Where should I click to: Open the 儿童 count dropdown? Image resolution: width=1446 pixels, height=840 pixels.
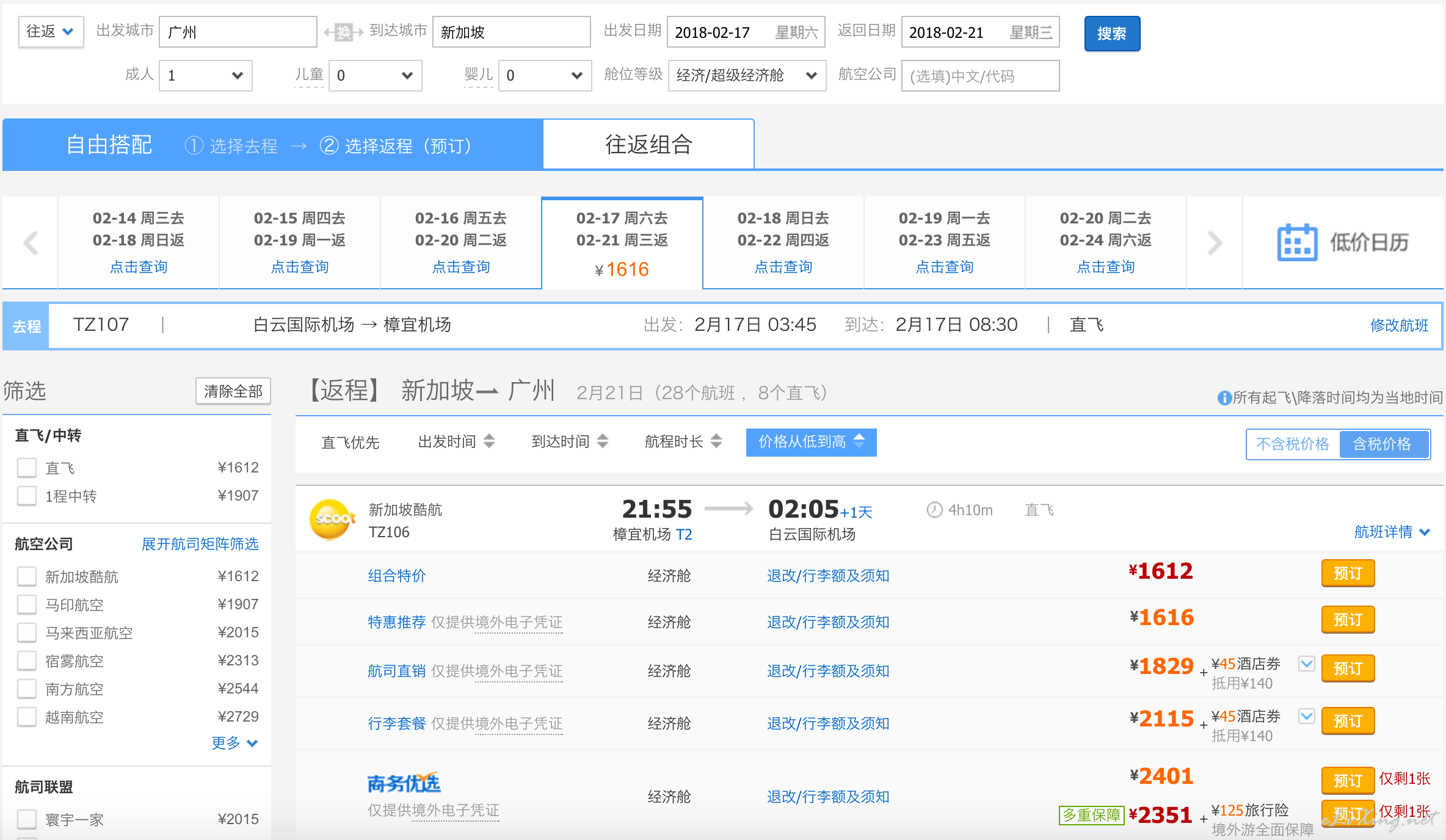pyautogui.click(x=376, y=76)
